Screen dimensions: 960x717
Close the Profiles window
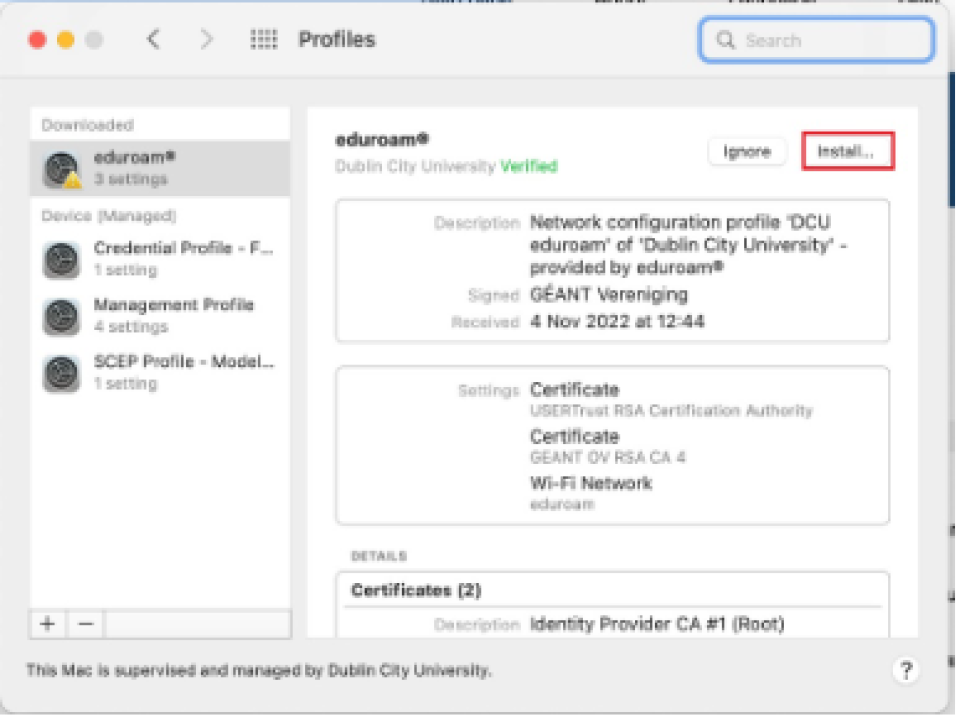point(37,40)
